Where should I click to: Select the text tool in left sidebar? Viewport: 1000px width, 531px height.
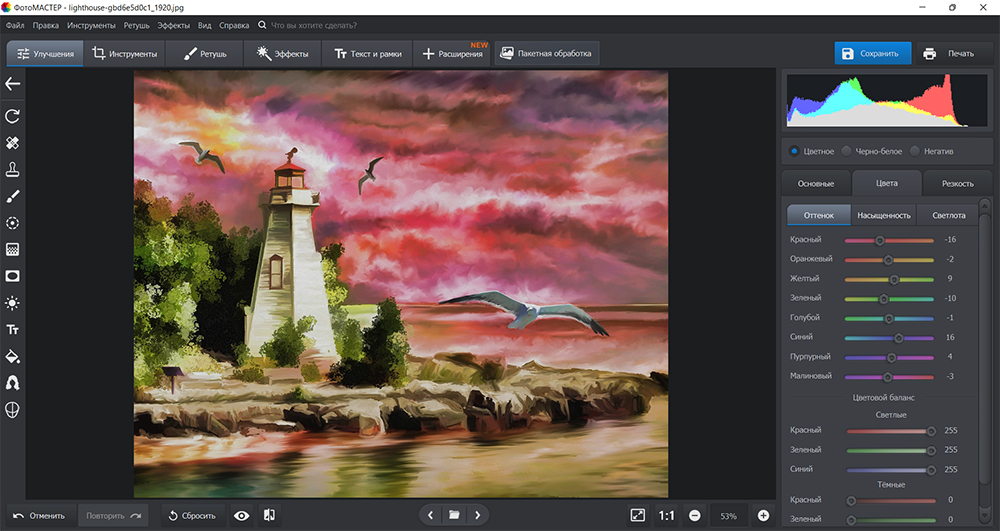[13, 329]
